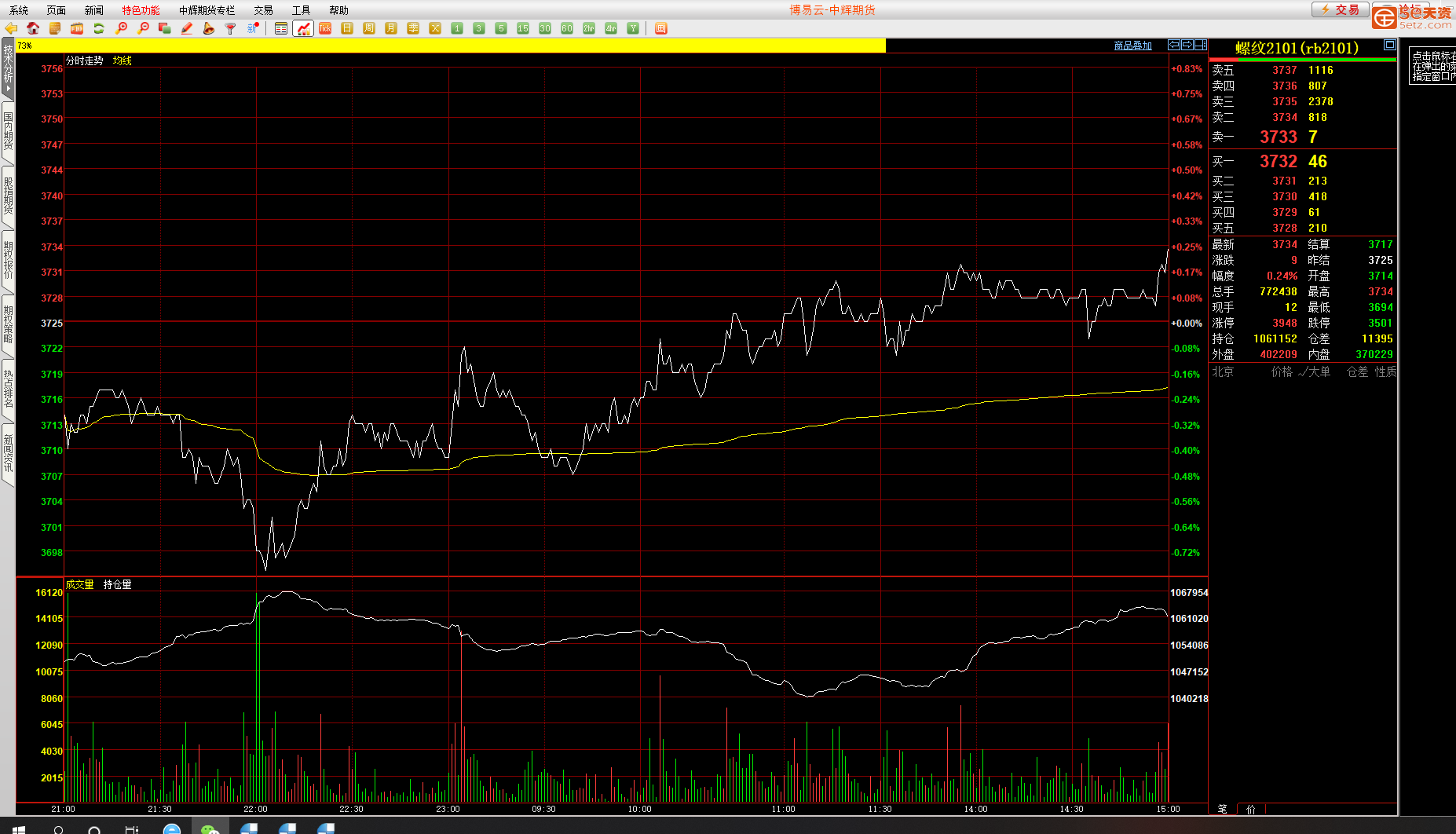Select the 2hr period button
The width and height of the screenshot is (1456, 834).
pos(589,28)
